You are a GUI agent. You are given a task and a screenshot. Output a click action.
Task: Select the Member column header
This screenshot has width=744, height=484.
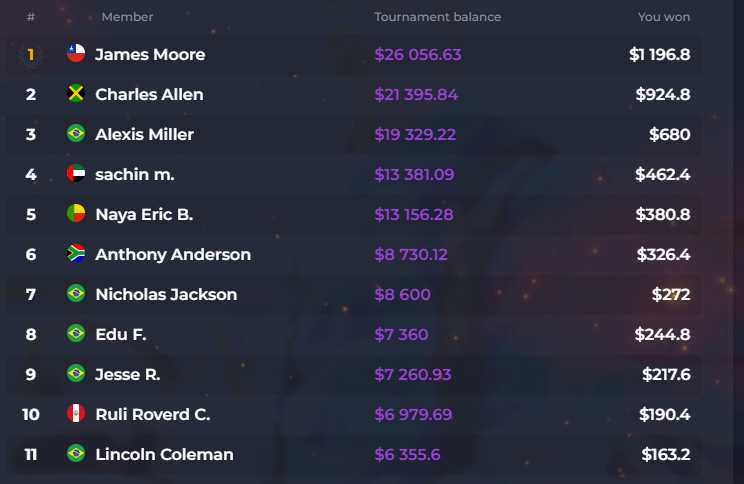(127, 17)
